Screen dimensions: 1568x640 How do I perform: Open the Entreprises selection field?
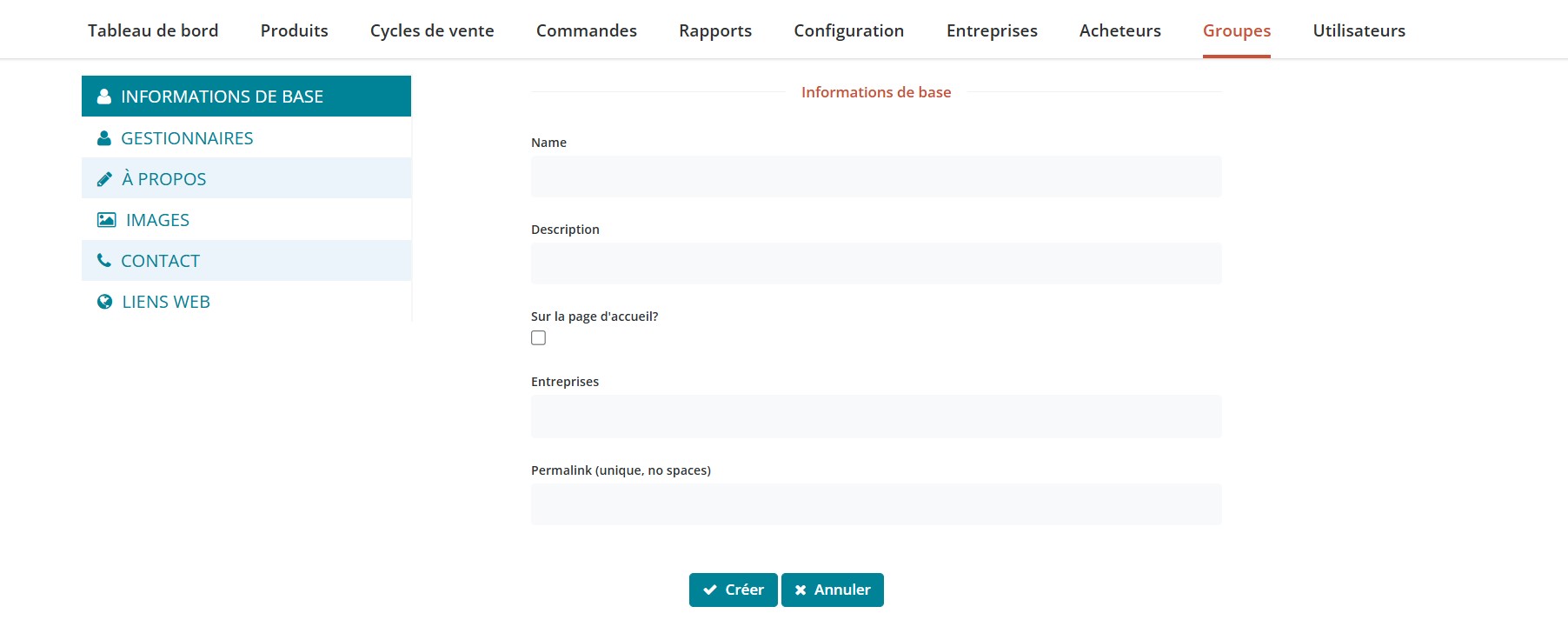[x=875, y=417]
